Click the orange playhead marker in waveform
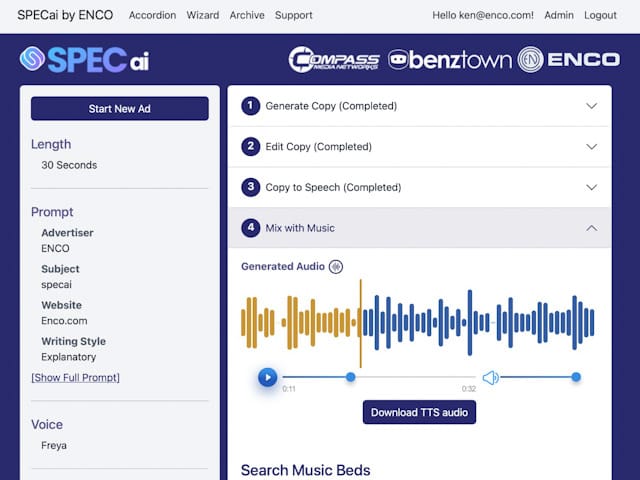This screenshot has height=480, width=640. click(x=360, y=323)
